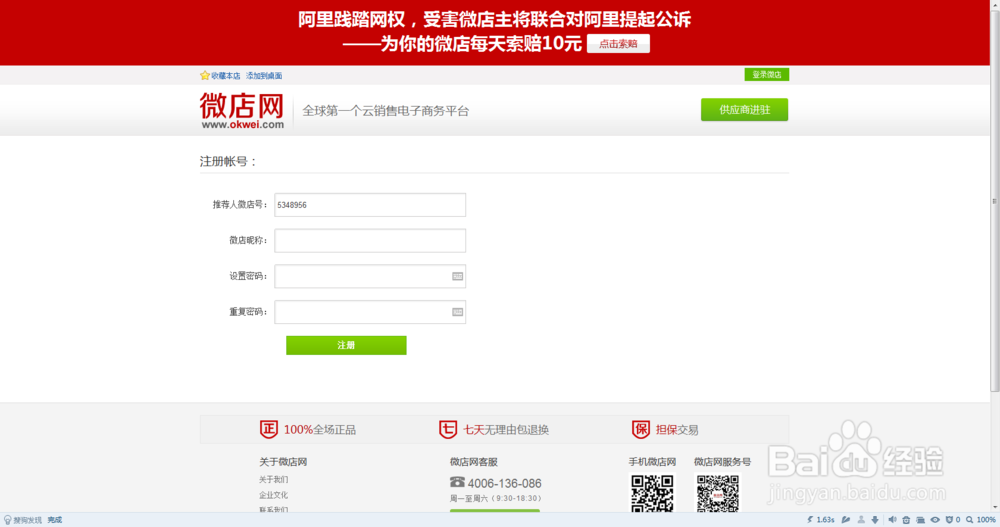Click the telephone icon beside 4006-136-086
This screenshot has height=527, width=1000.
[x=457, y=482]
